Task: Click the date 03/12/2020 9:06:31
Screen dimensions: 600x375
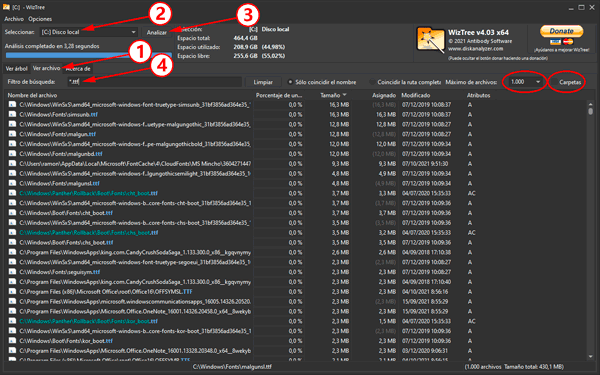Action: point(425,351)
